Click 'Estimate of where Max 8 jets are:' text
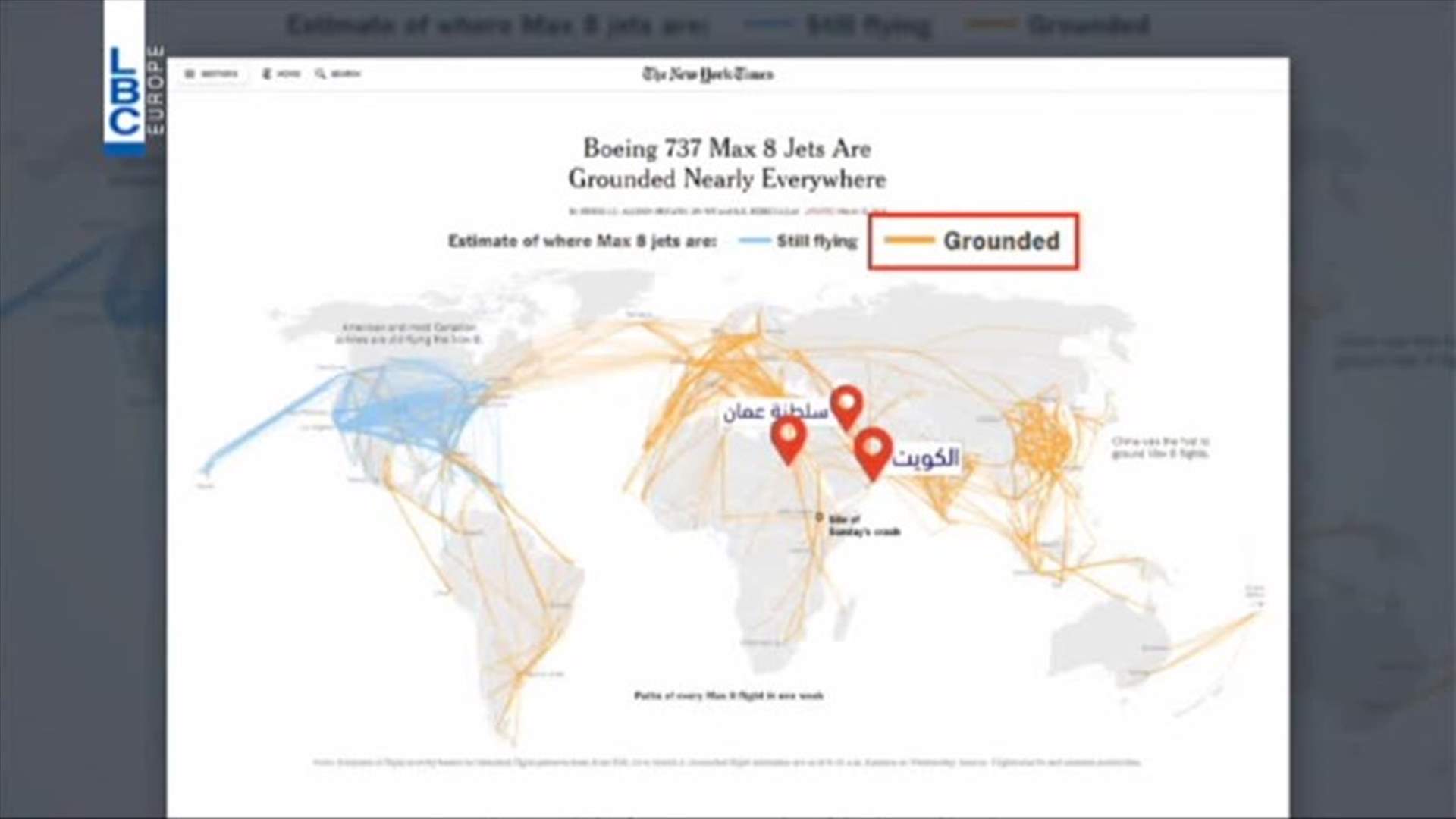The width and height of the screenshot is (1456, 819). [582, 241]
